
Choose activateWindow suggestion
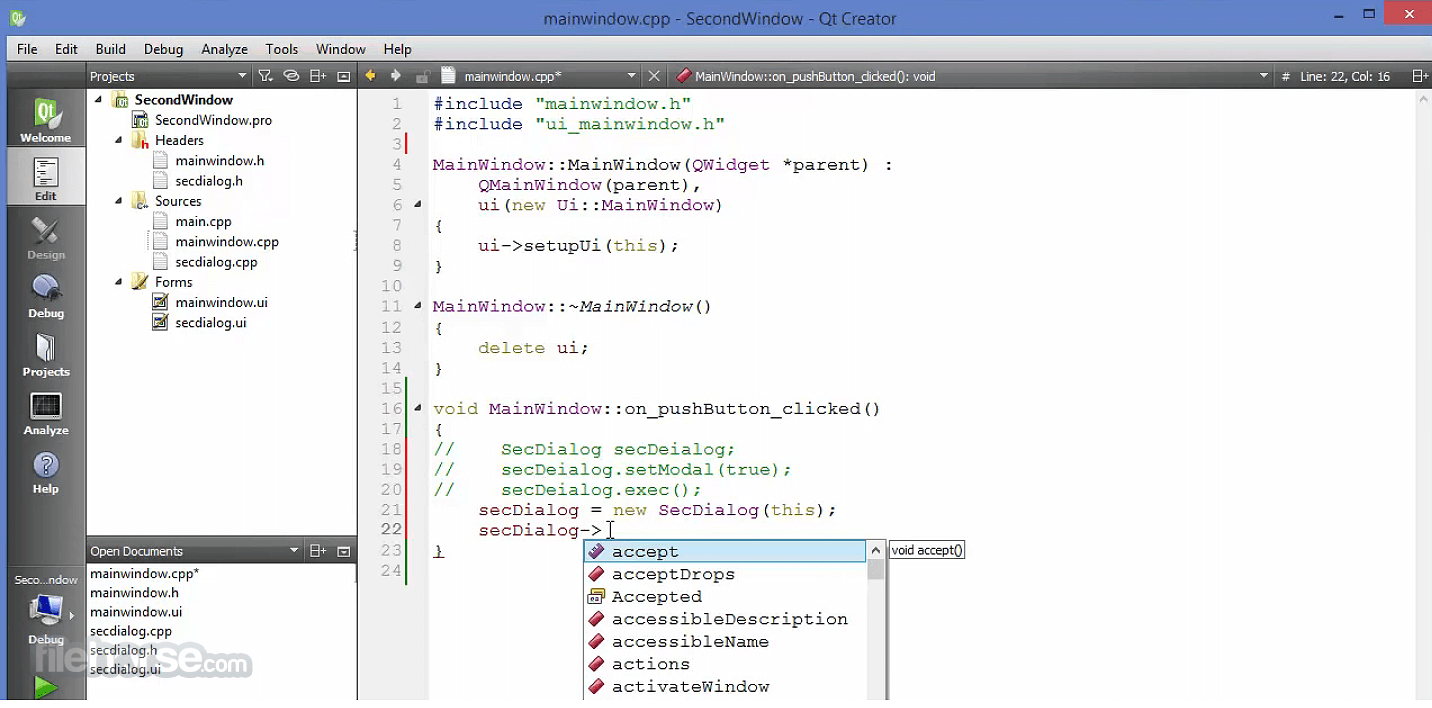725,686
